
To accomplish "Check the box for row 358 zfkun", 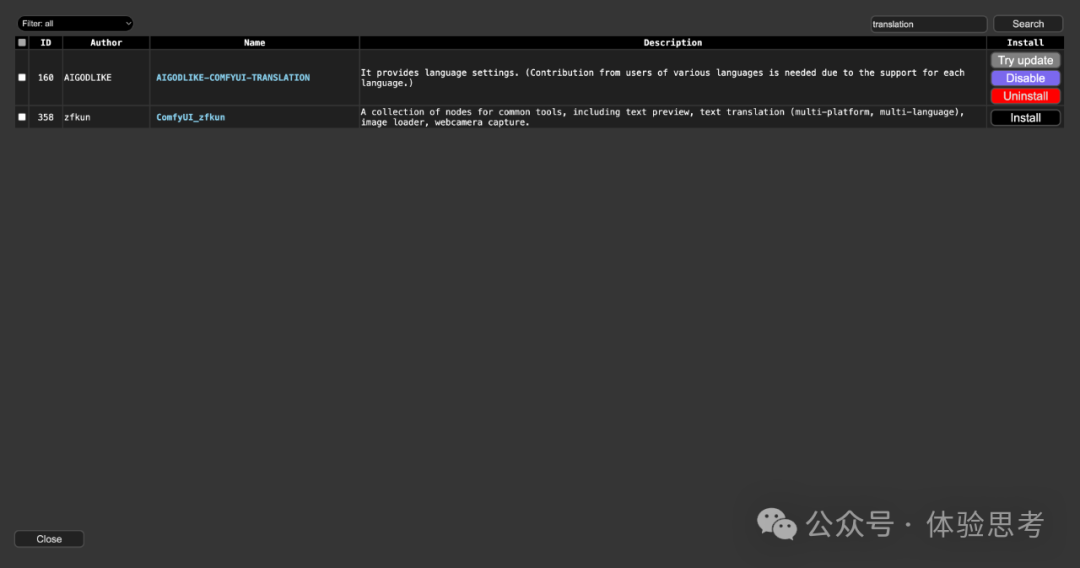I will pyautogui.click(x=22, y=117).
